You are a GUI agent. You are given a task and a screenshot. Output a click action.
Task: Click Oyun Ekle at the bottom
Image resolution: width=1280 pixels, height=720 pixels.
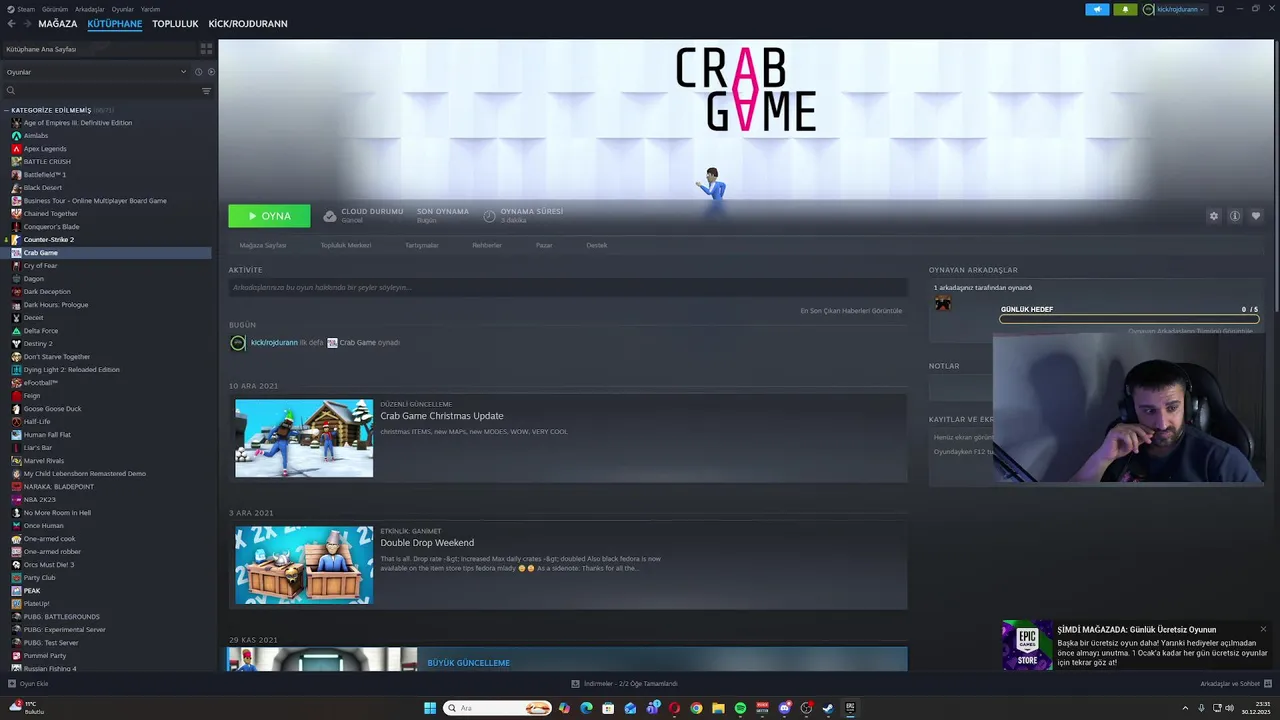tap(28, 684)
